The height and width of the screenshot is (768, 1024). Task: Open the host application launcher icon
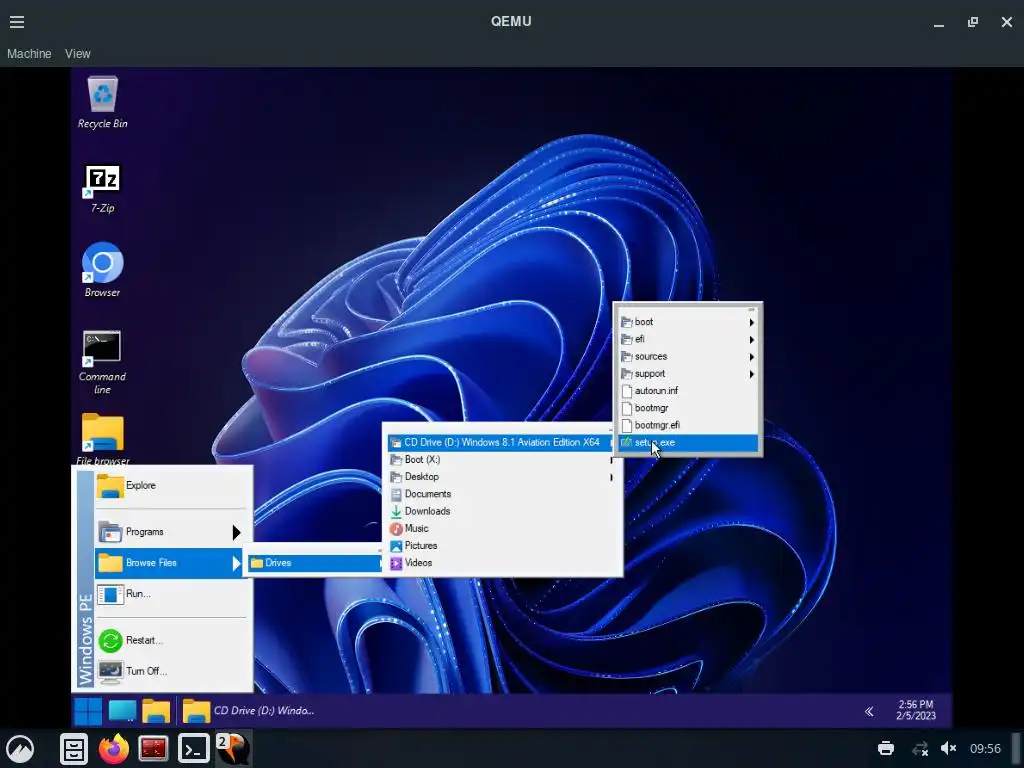(x=20, y=748)
